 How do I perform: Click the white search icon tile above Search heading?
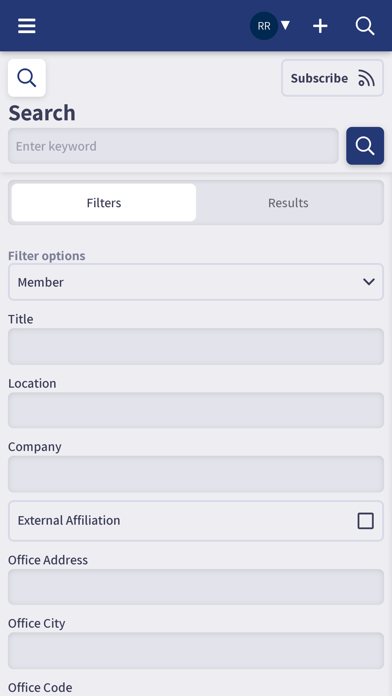coord(27,78)
